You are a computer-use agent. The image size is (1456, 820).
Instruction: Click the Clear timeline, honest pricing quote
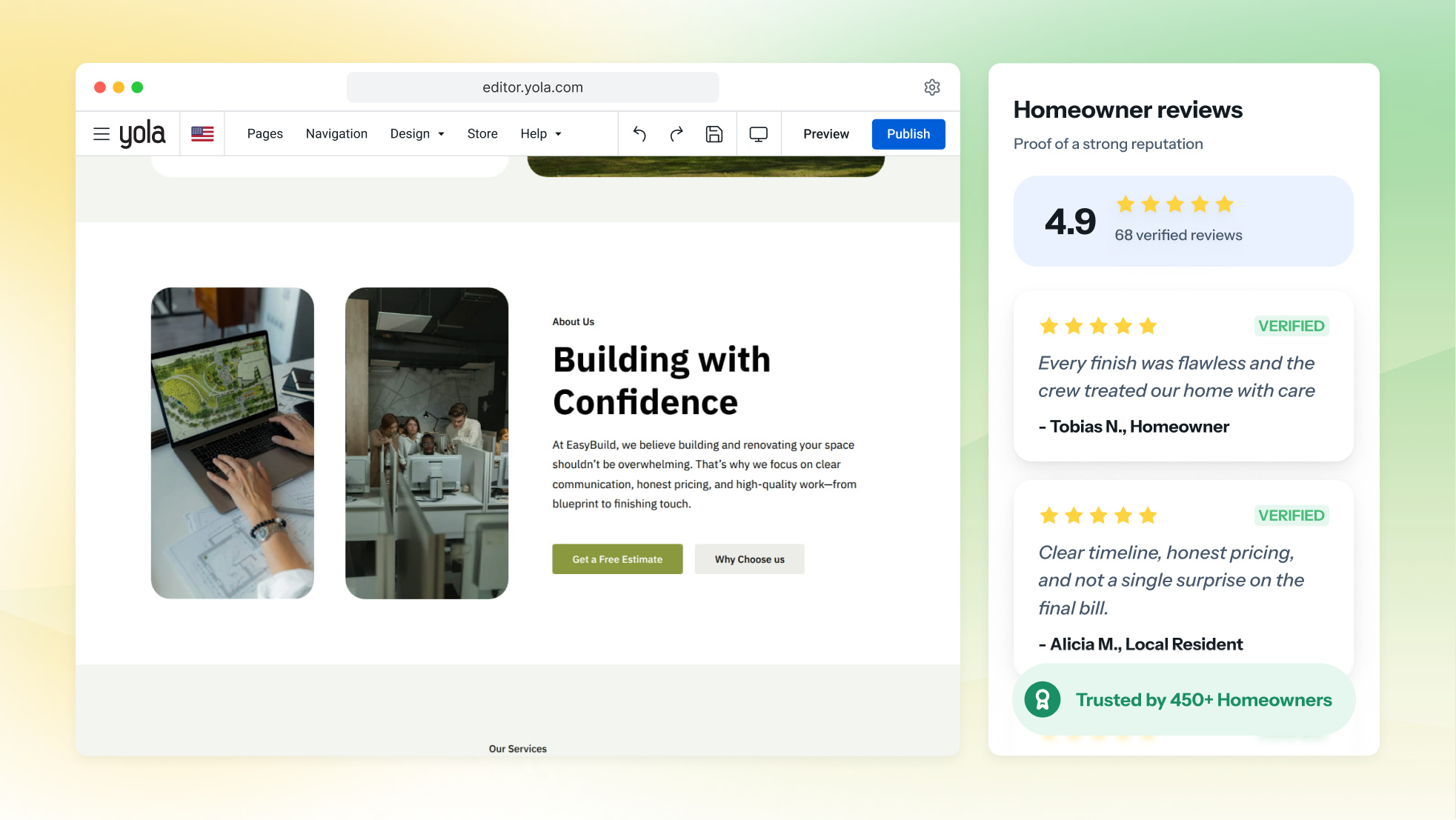[x=1171, y=580]
